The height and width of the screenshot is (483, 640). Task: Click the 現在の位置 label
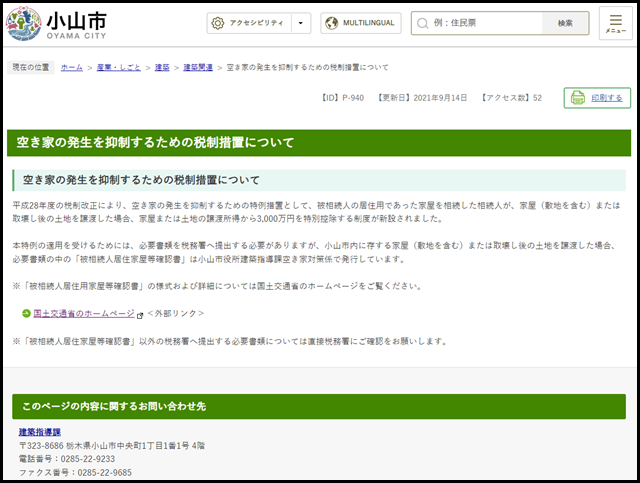(x=31, y=67)
